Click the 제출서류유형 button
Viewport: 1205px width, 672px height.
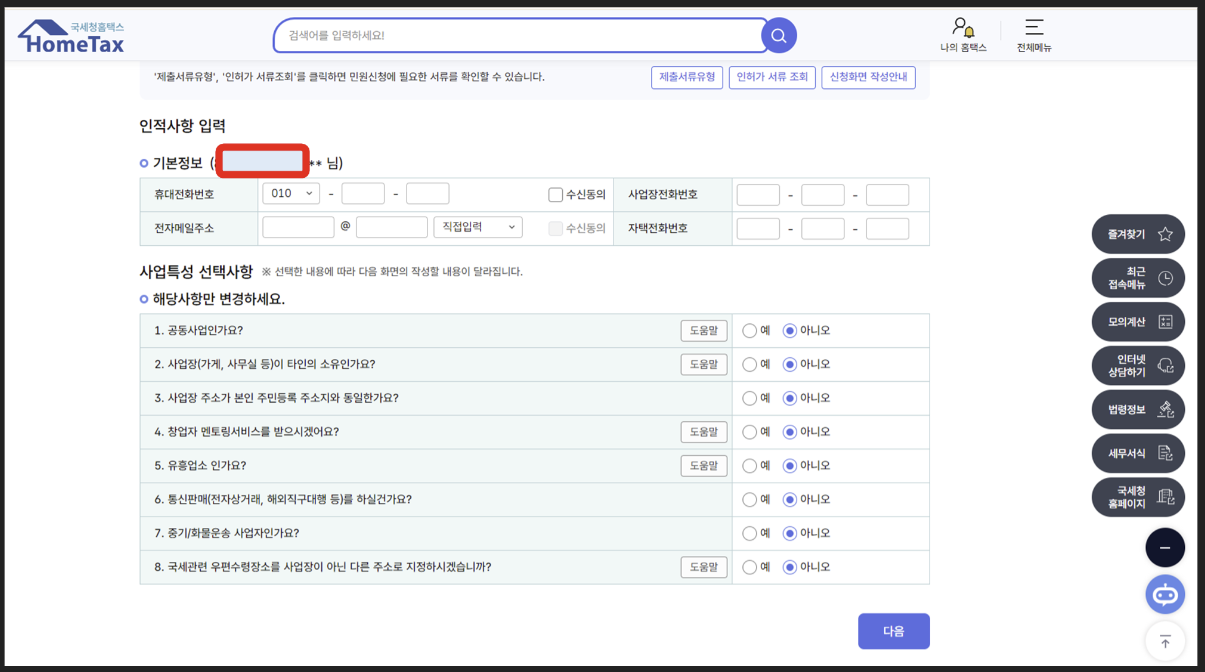pyautogui.click(x=687, y=77)
